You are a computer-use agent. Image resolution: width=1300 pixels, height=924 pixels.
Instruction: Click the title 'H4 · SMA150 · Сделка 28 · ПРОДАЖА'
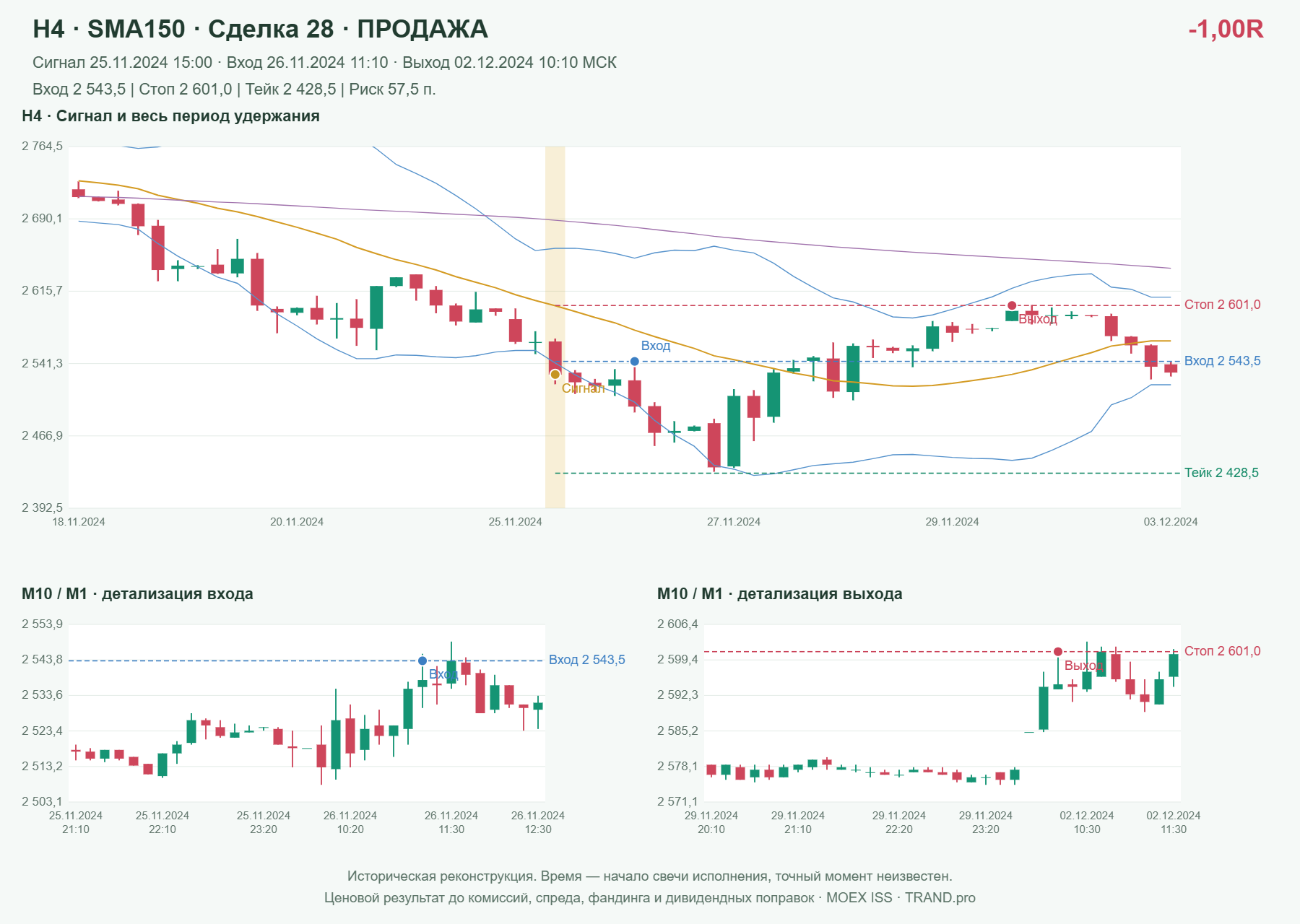260,30
